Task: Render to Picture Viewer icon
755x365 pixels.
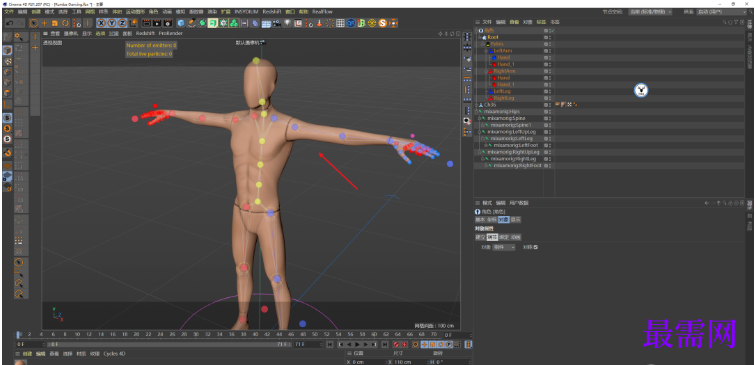Action: [157, 23]
